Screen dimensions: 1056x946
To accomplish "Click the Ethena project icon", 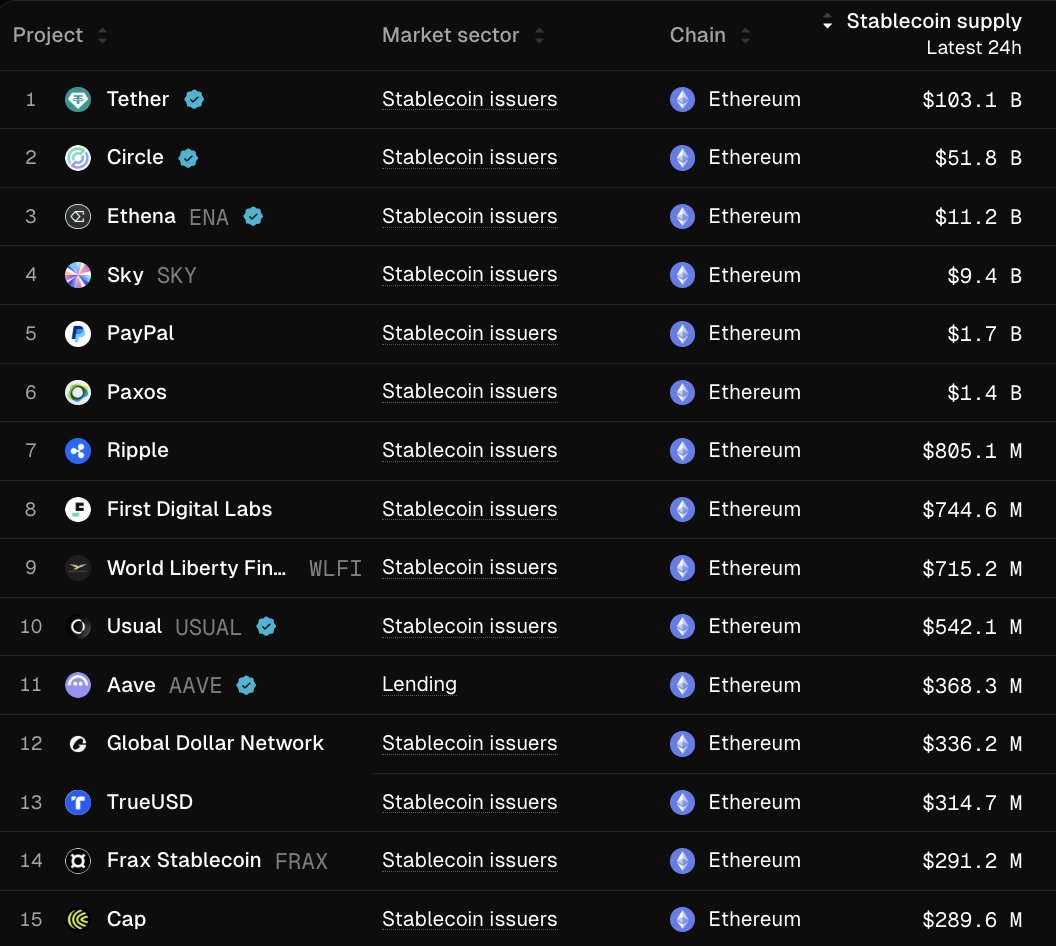I will pyautogui.click(x=78, y=216).
